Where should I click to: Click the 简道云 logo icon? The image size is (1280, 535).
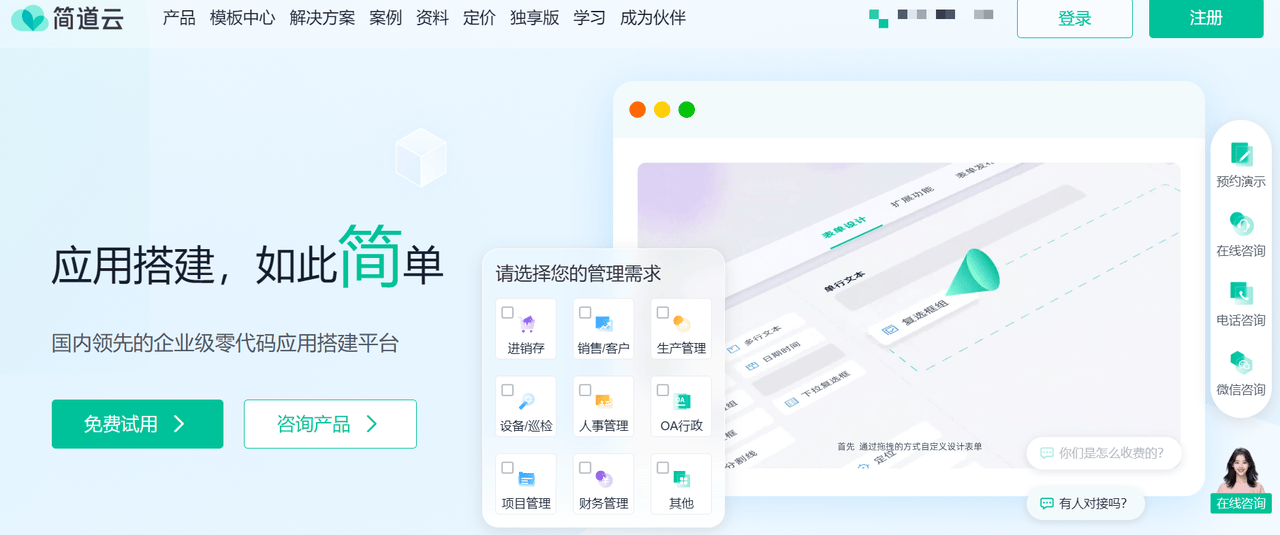click(x=29, y=18)
